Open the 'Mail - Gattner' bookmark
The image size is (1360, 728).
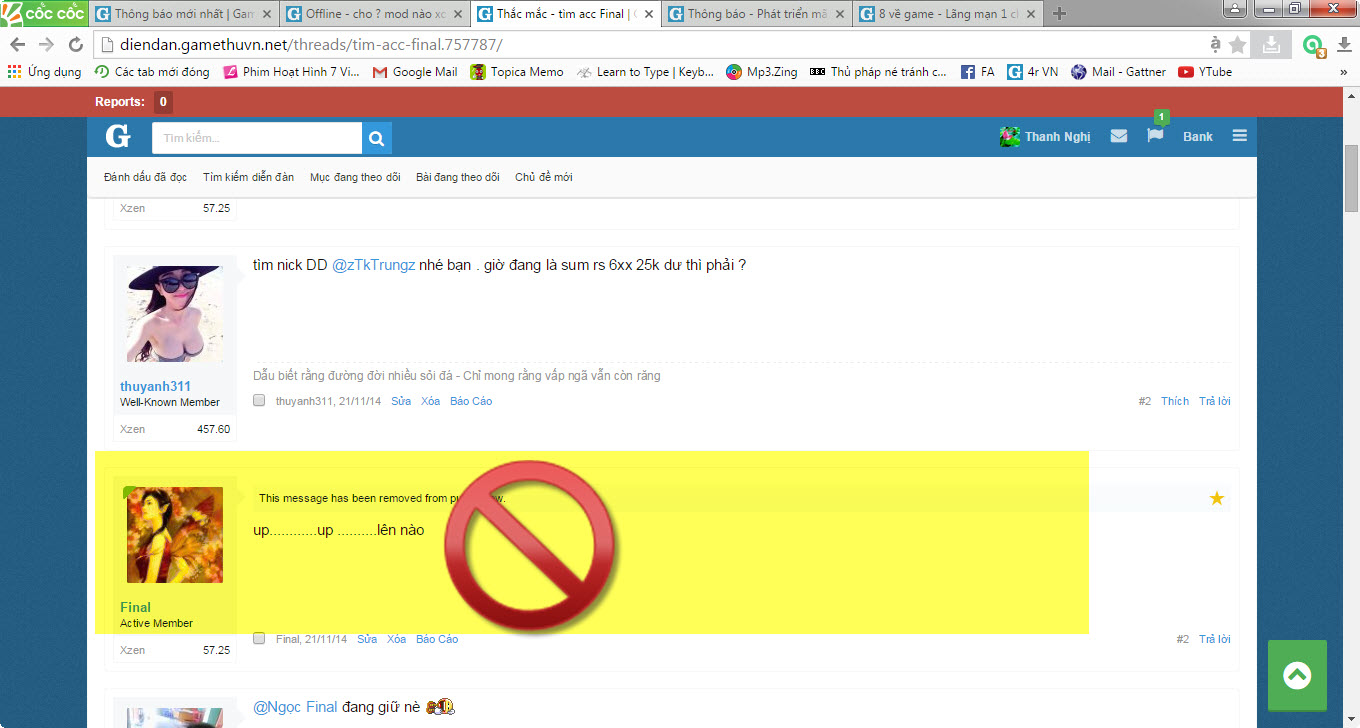(x=1118, y=72)
